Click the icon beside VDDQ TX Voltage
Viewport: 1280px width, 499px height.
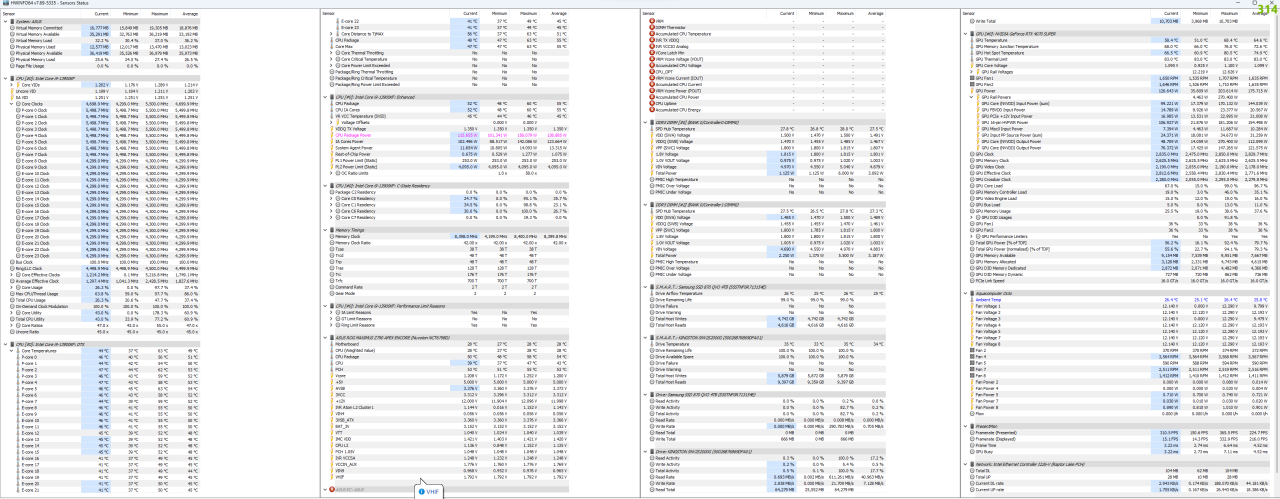[331, 127]
